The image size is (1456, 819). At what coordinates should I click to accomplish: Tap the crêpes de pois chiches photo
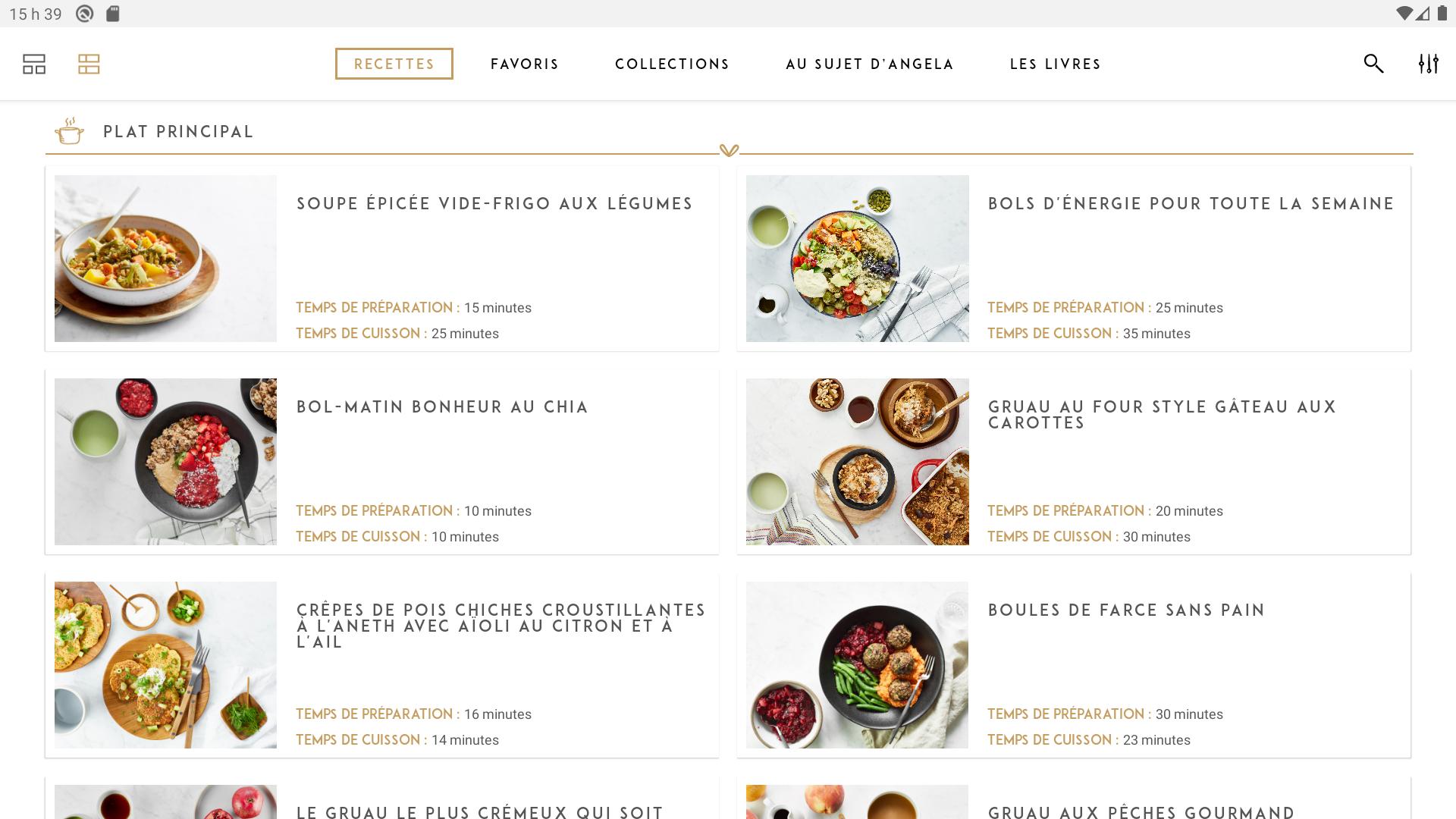click(165, 665)
